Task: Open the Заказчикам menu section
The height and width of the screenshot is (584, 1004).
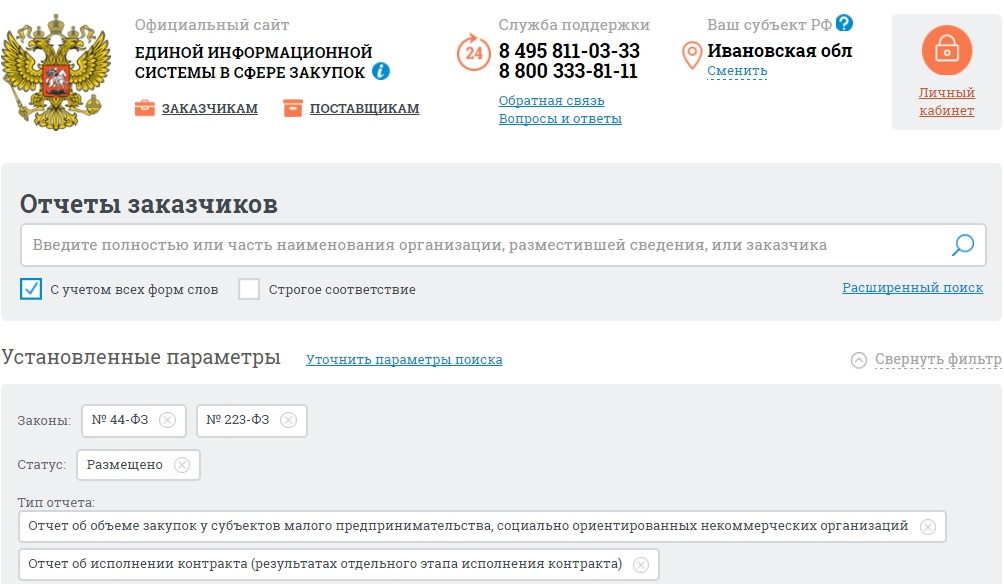Action: point(209,109)
